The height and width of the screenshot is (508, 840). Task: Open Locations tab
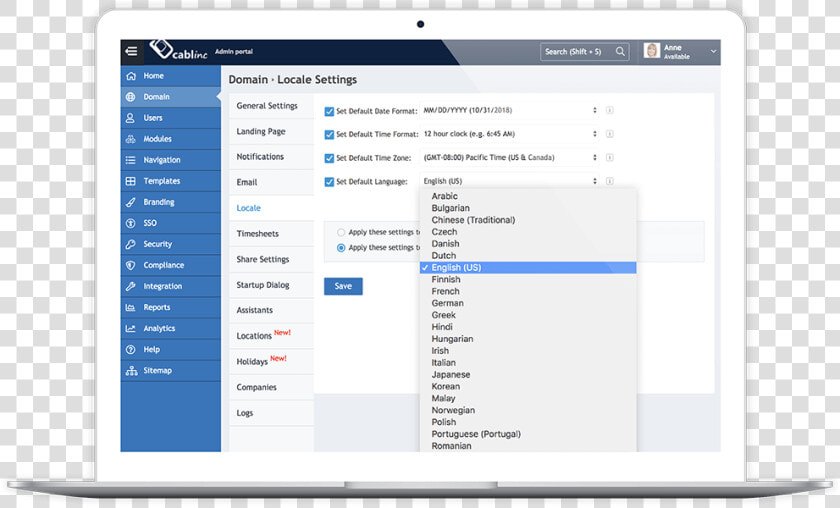coord(271,336)
